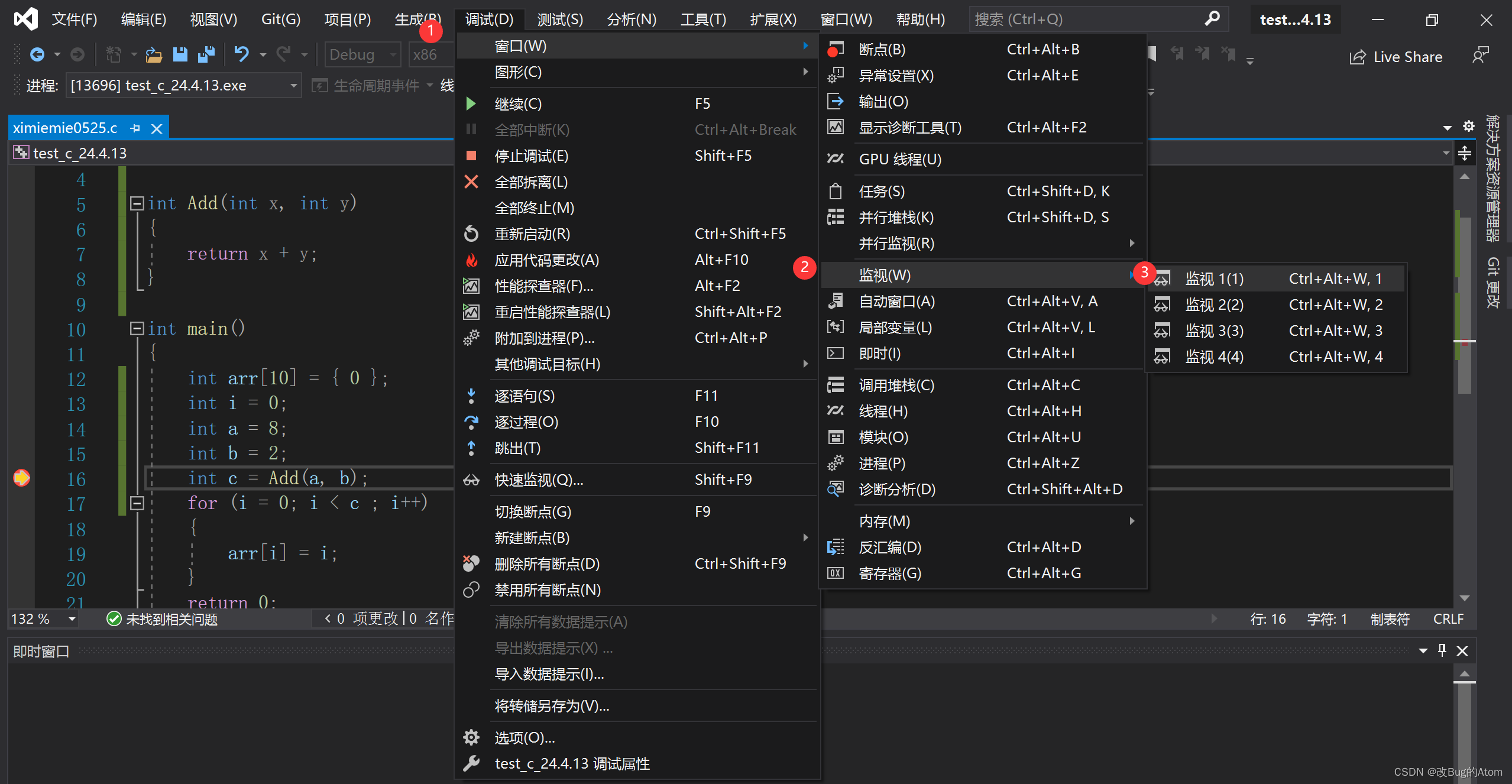Image resolution: width=1512 pixels, height=784 pixels.
Task: Choose Stop Debugging (停止调试) menu item
Action: coord(531,155)
